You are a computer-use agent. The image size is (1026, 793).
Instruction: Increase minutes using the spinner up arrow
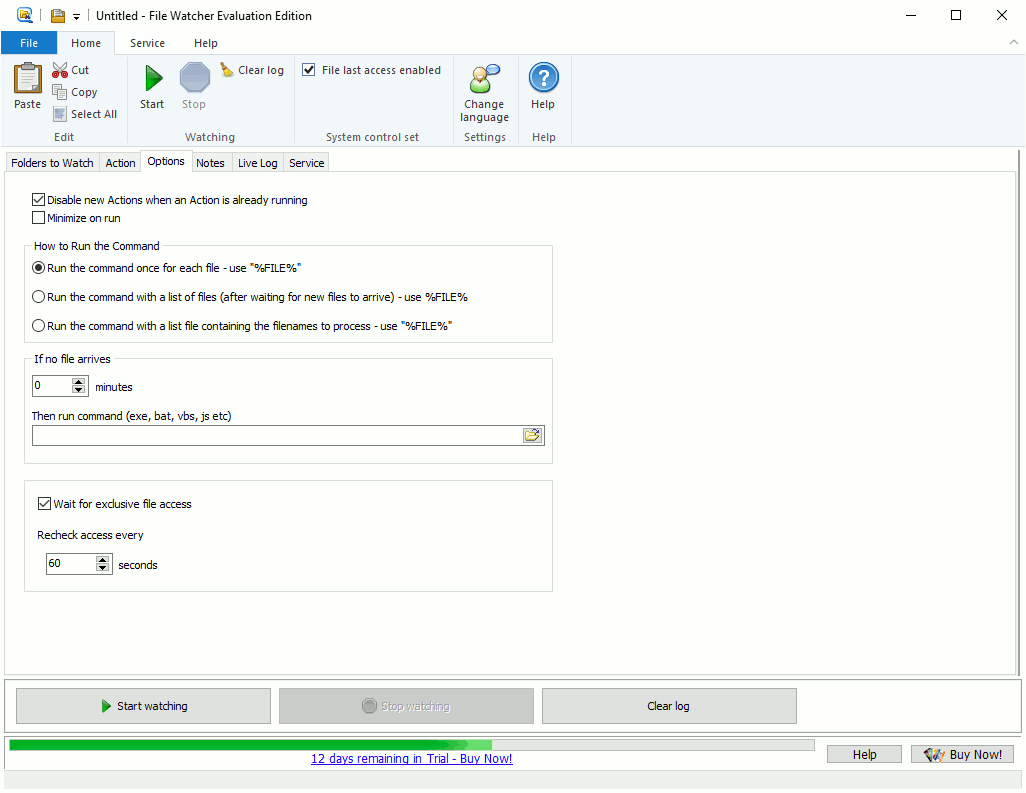79,382
